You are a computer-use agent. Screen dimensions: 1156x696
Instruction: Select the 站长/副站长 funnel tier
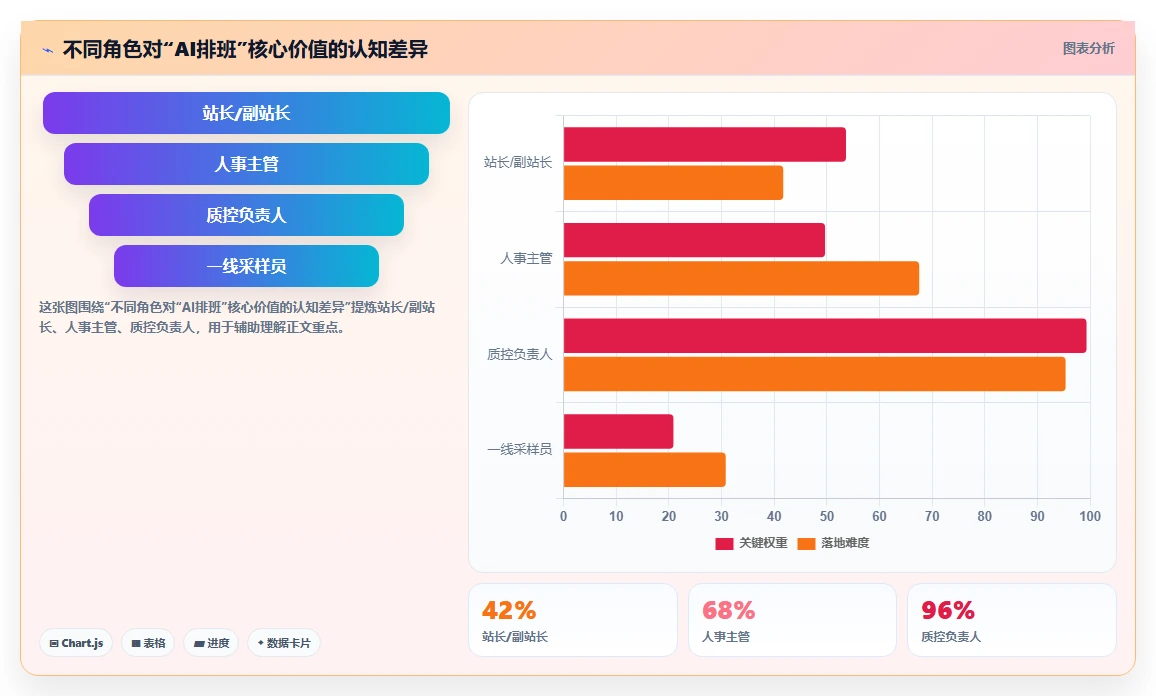(246, 113)
